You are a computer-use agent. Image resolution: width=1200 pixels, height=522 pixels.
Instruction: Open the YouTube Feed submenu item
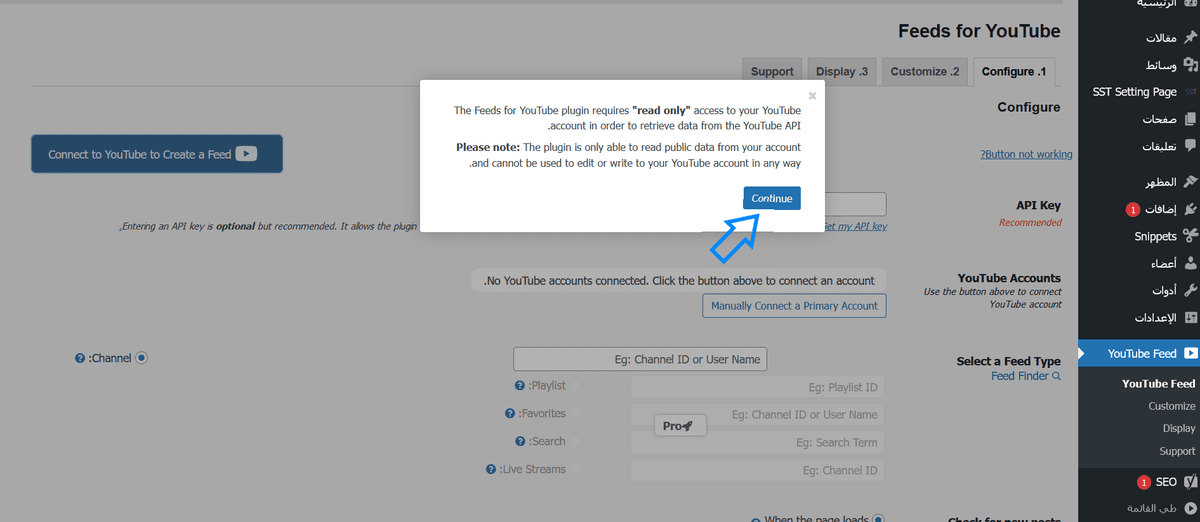(x=1158, y=384)
